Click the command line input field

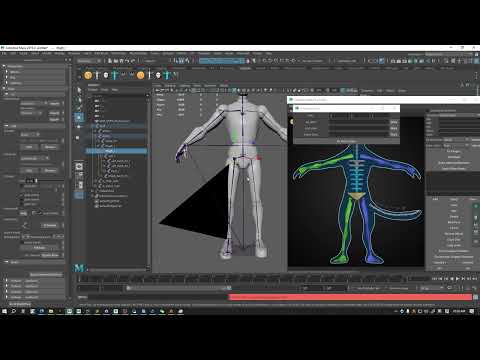click(x=158, y=297)
